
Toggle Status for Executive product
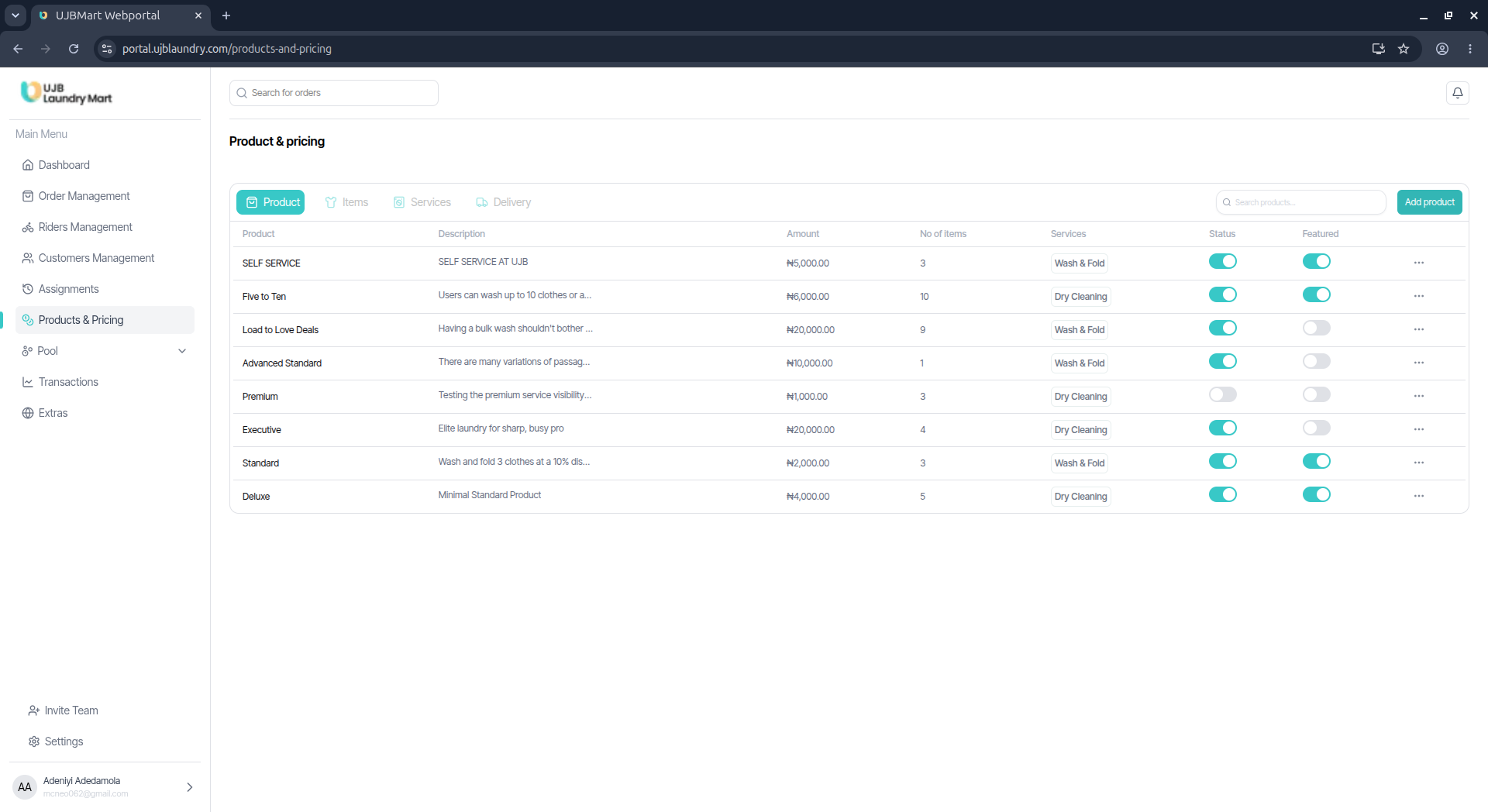[1222, 428]
